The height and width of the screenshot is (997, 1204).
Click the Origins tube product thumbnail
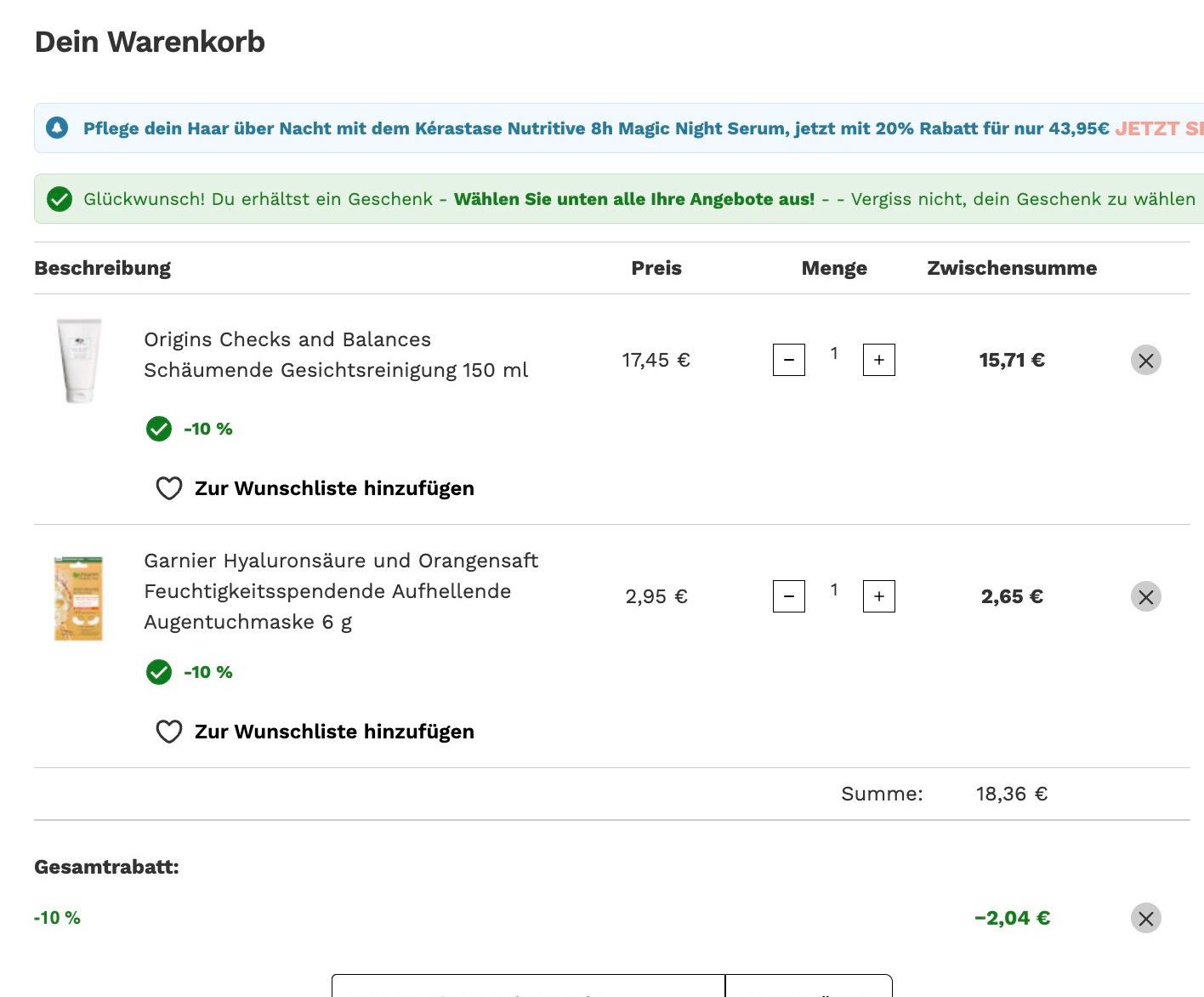(x=79, y=360)
